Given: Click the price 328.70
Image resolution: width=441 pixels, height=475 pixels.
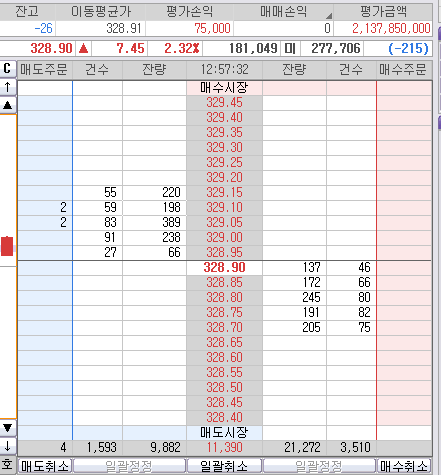Looking at the screenshot, I should point(224,328).
